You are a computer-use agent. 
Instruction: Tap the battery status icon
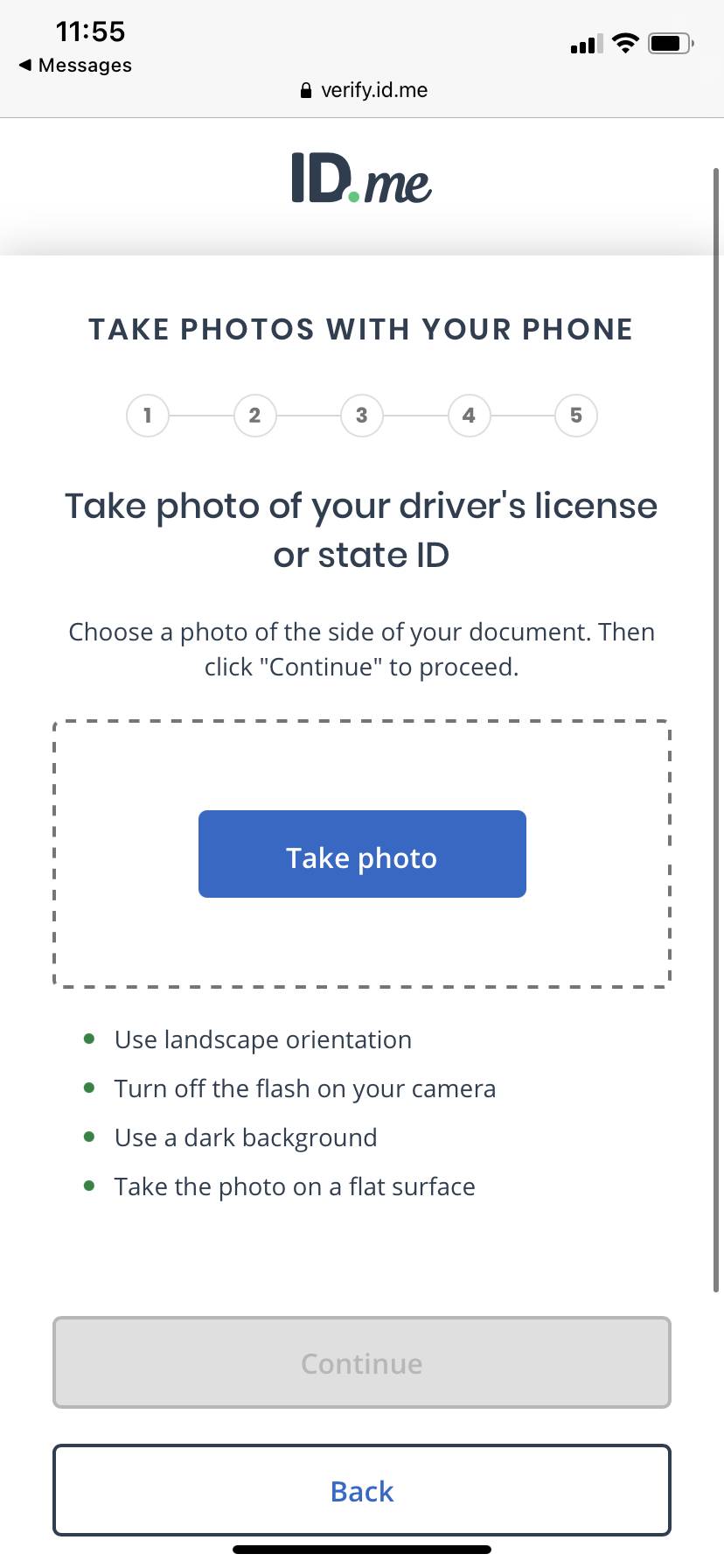click(671, 43)
